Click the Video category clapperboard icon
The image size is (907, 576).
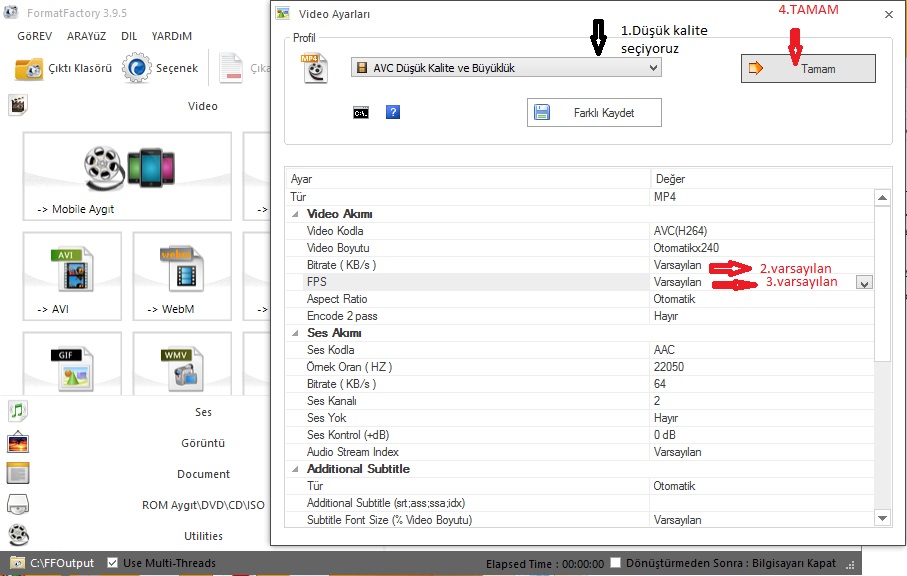click(18, 105)
